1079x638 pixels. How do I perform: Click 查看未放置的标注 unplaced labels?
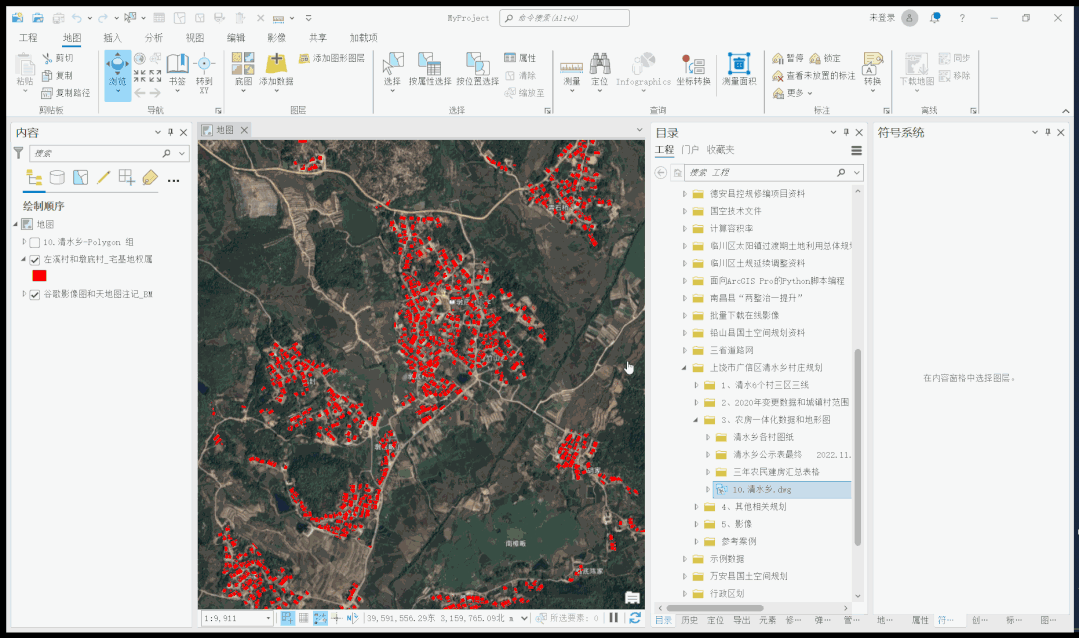(813, 76)
